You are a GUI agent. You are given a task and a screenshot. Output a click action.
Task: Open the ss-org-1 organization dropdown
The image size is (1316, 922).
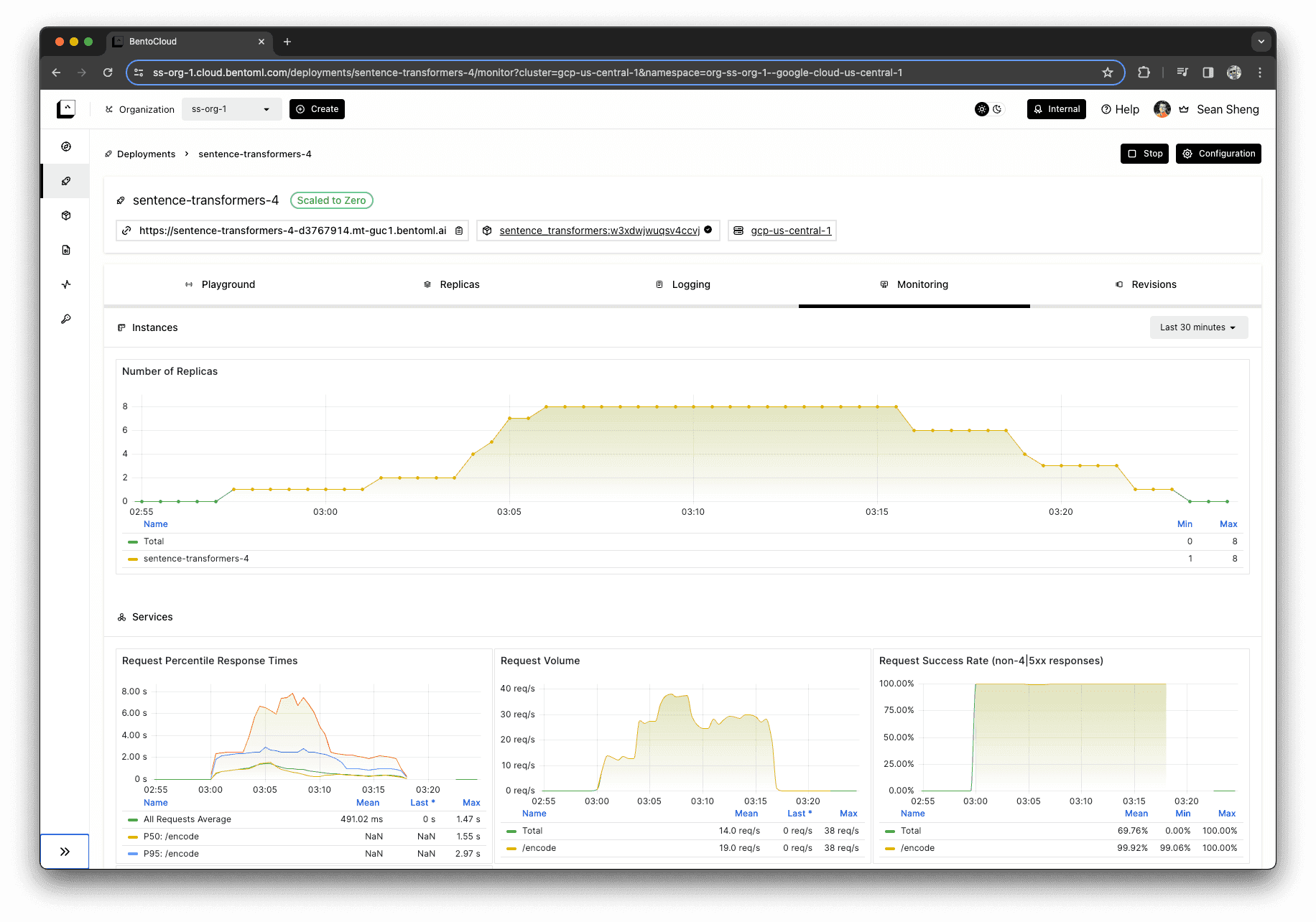[x=231, y=109]
